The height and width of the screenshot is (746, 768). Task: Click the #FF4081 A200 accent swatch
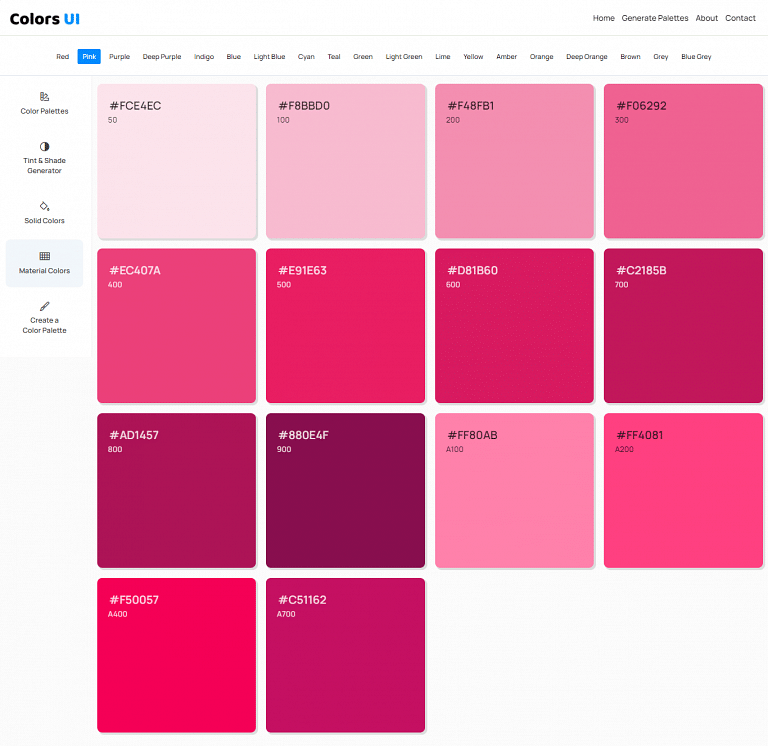(x=683, y=490)
